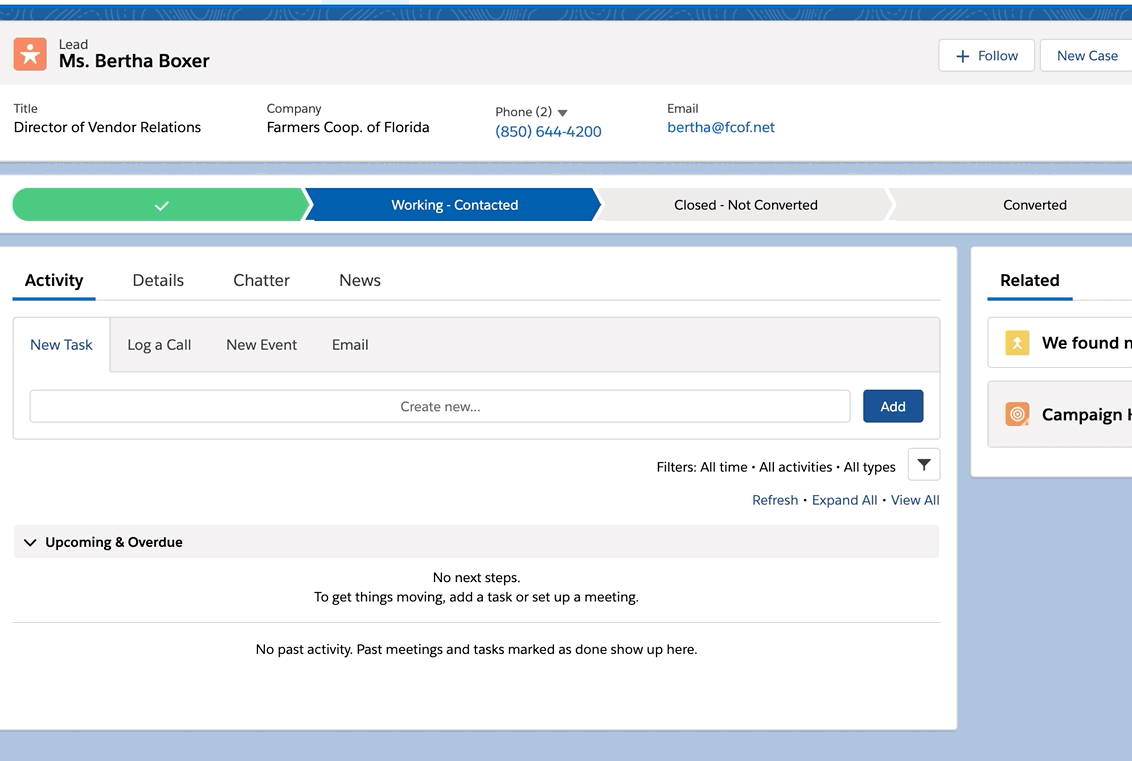Click the Create new... task field
Viewport: 1132px width, 761px height.
[x=440, y=406]
